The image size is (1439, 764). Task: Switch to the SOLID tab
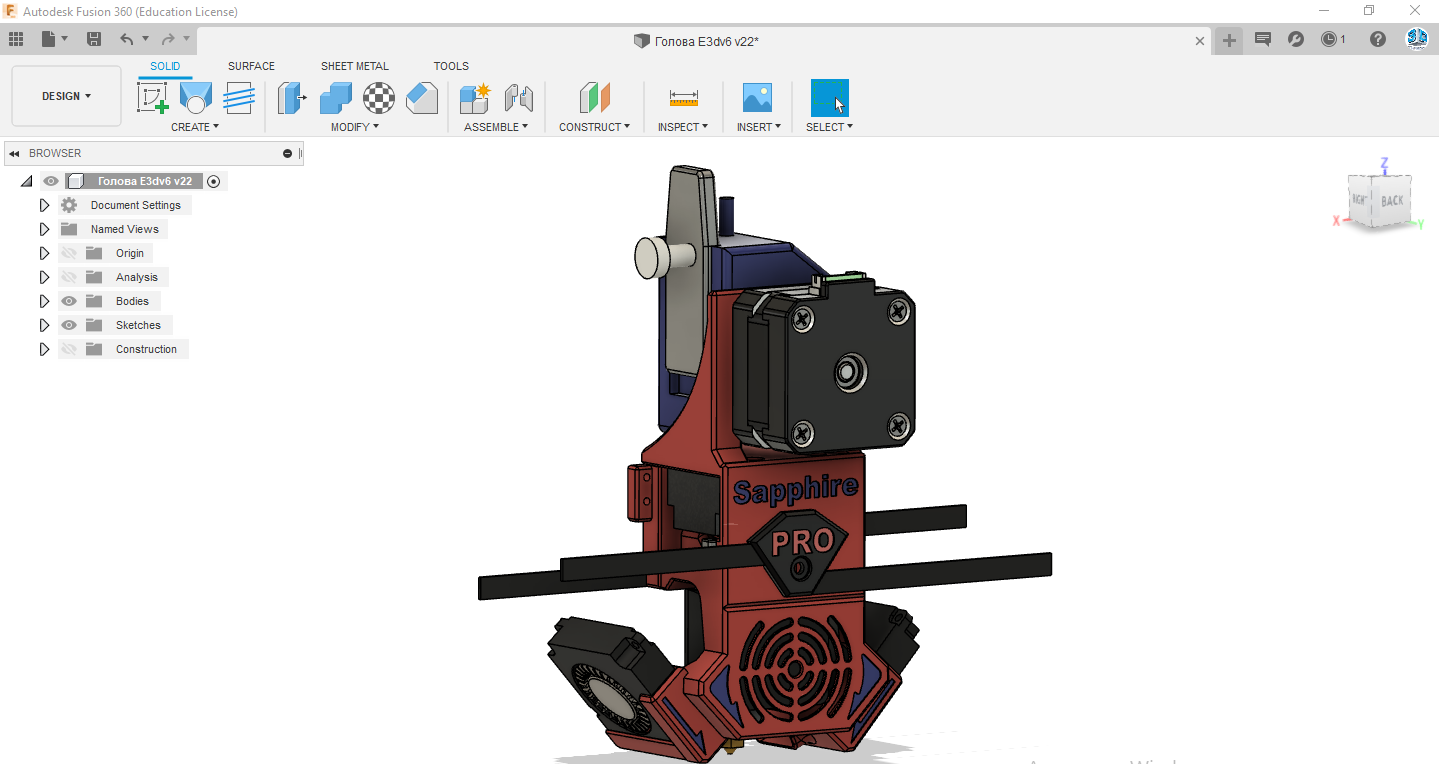pos(165,66)
